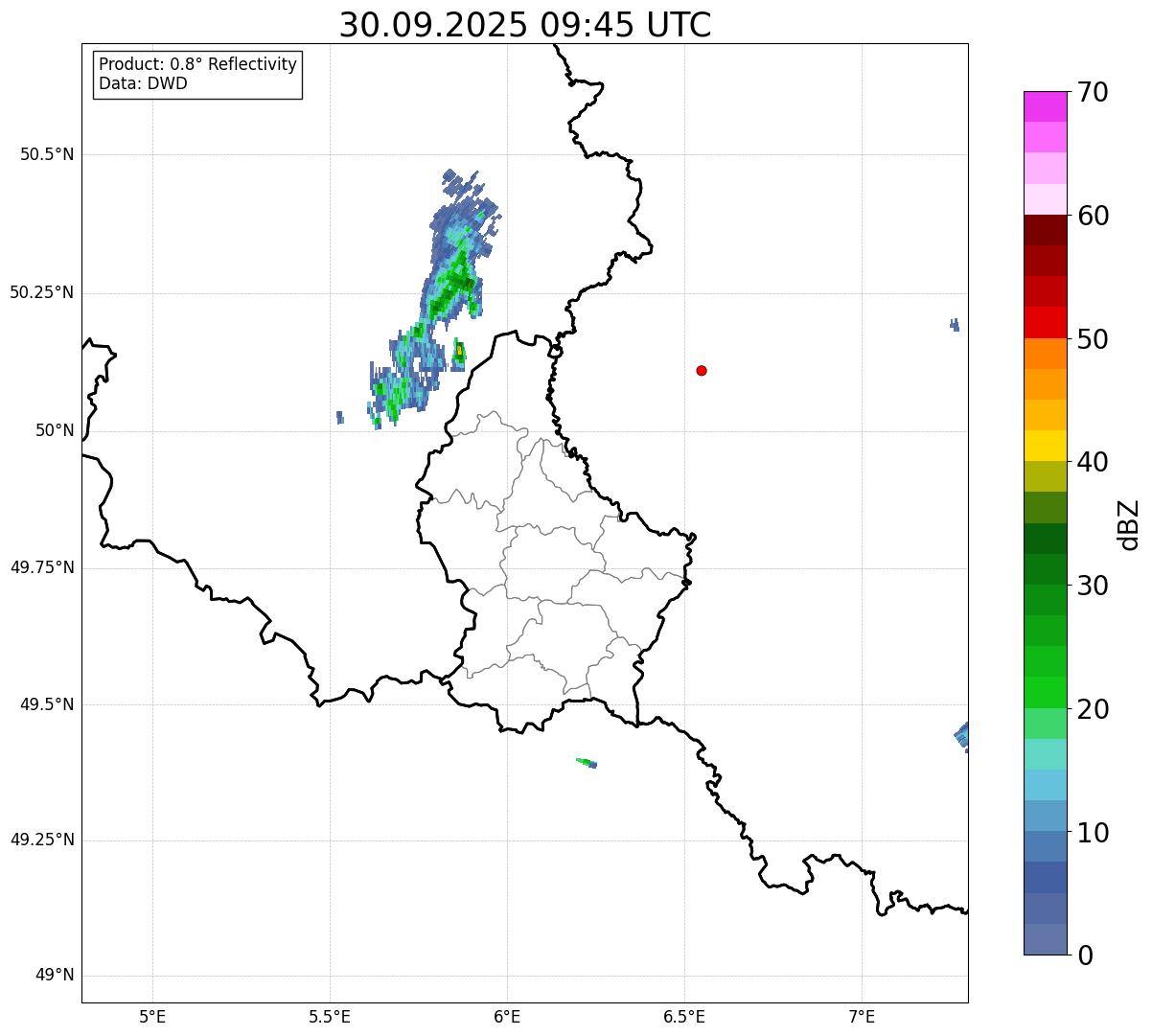Viewport: 1152px width, 1036px height.
Task: Click the 7°E longitude label
Action: coord(862,1016)
